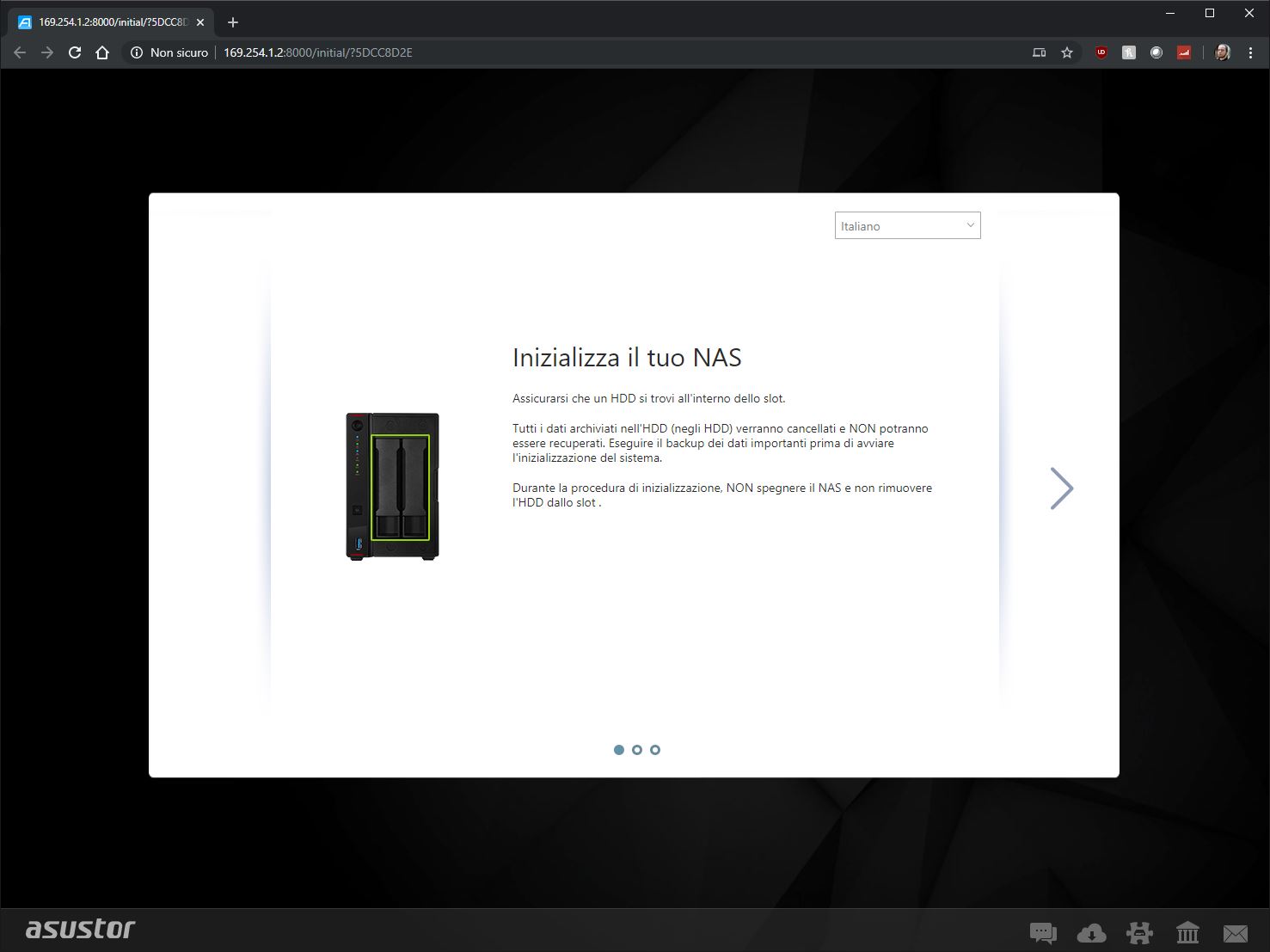Reload the page with the refresh button
The image size is (1270, 952).
[x=75, y=52]
